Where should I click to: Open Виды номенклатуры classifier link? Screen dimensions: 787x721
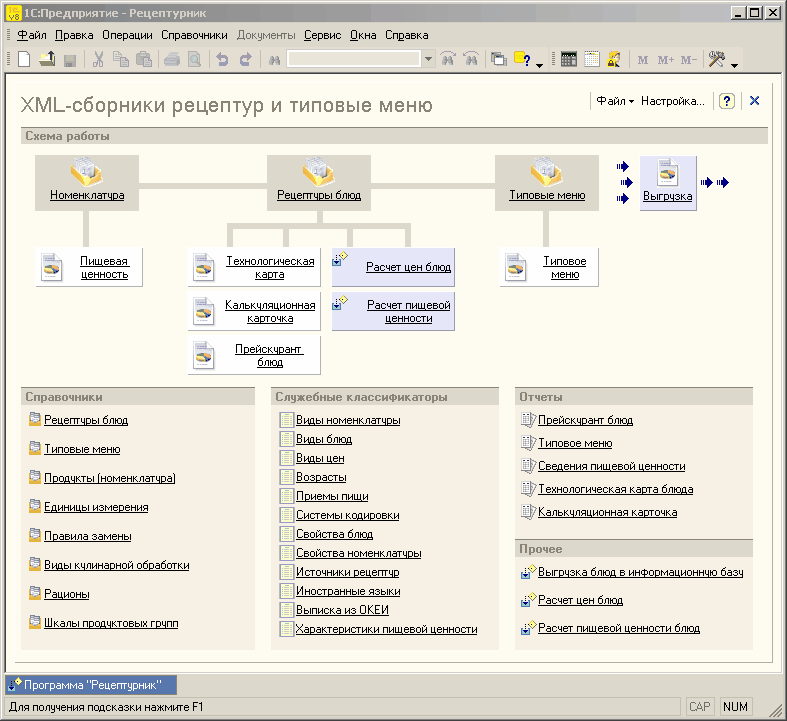click(x=348, y=420)
